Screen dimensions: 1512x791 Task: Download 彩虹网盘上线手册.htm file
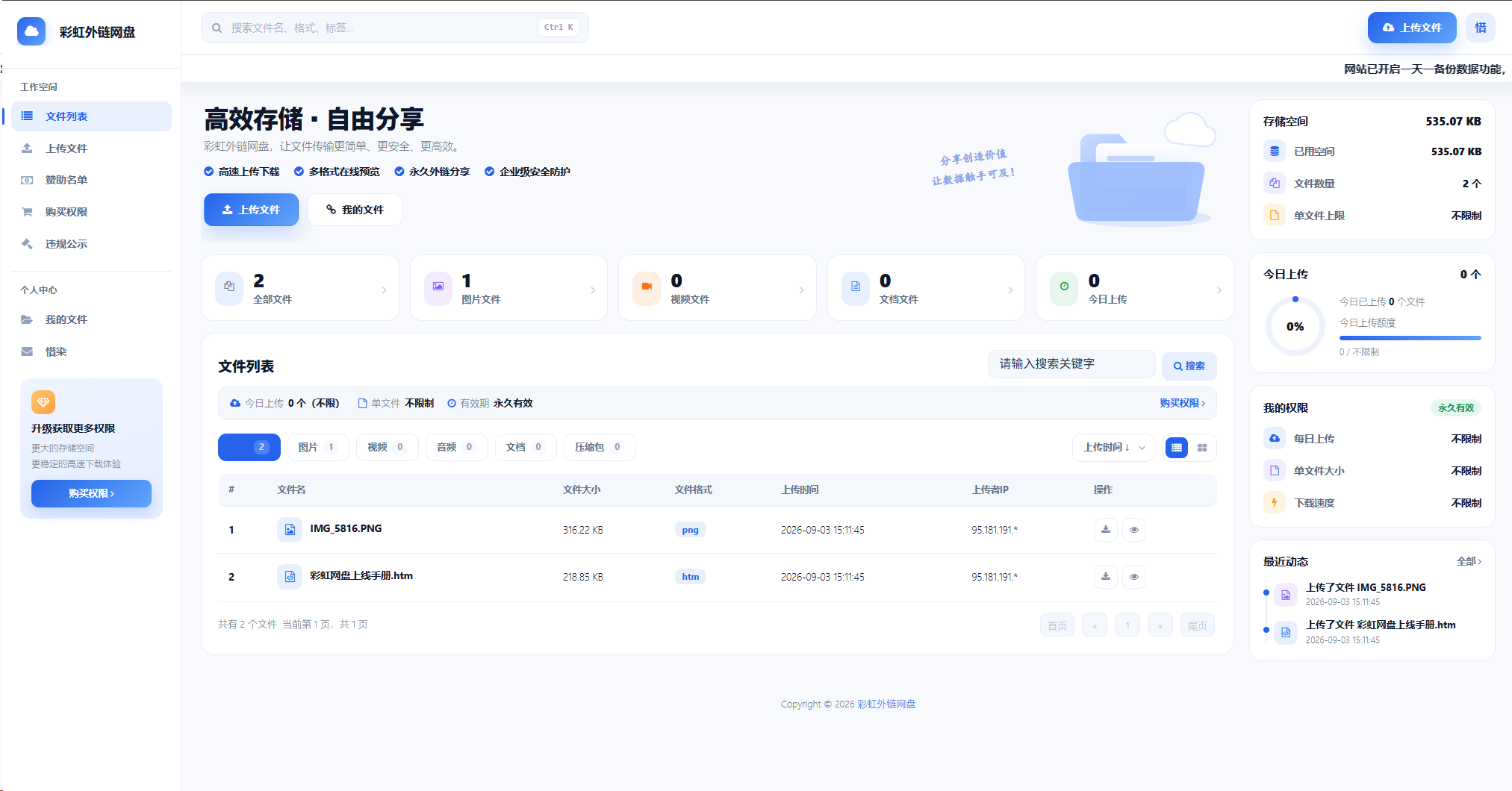pos(1106,577)
